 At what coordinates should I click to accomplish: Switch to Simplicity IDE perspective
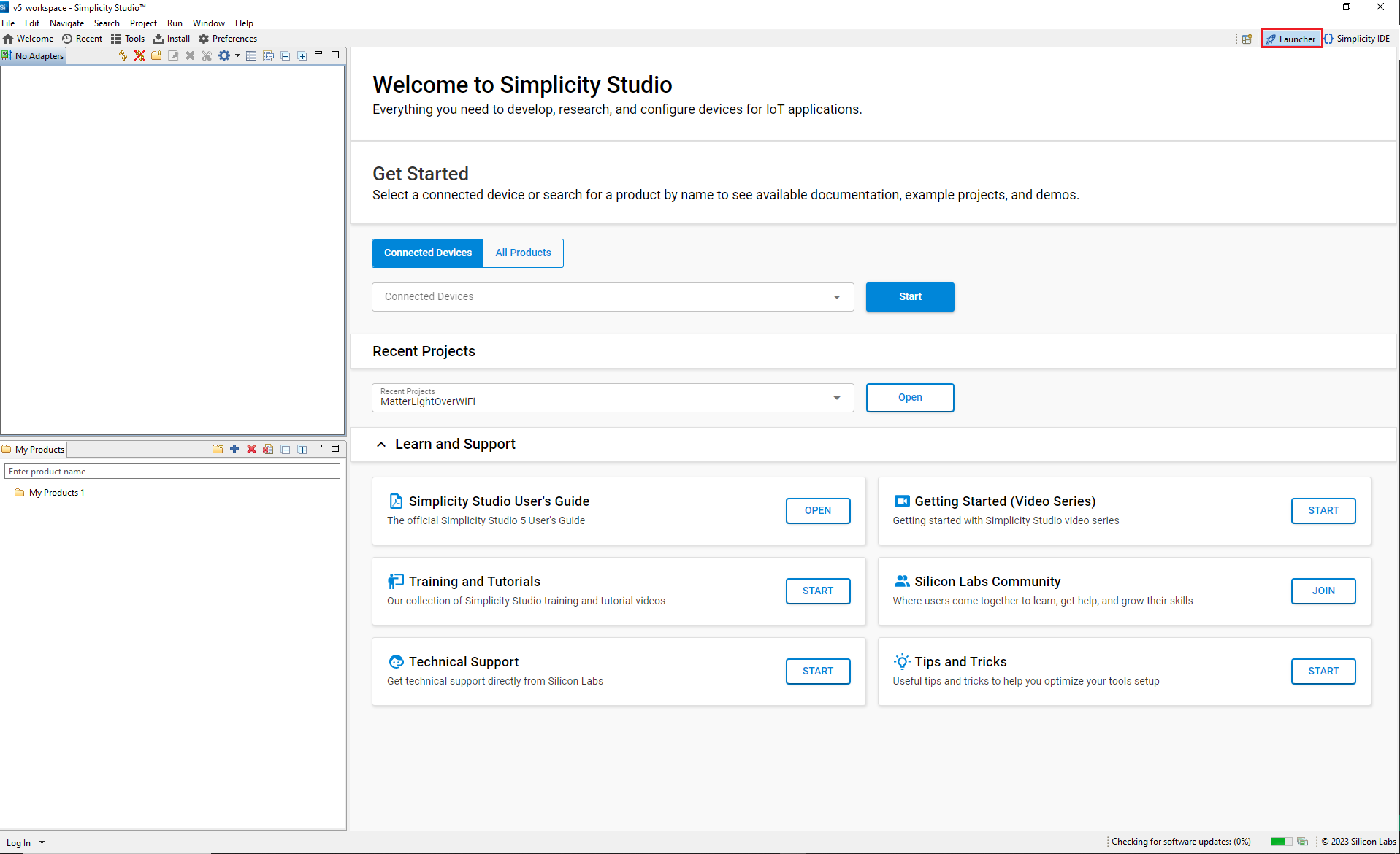(x=1357, y=39)
